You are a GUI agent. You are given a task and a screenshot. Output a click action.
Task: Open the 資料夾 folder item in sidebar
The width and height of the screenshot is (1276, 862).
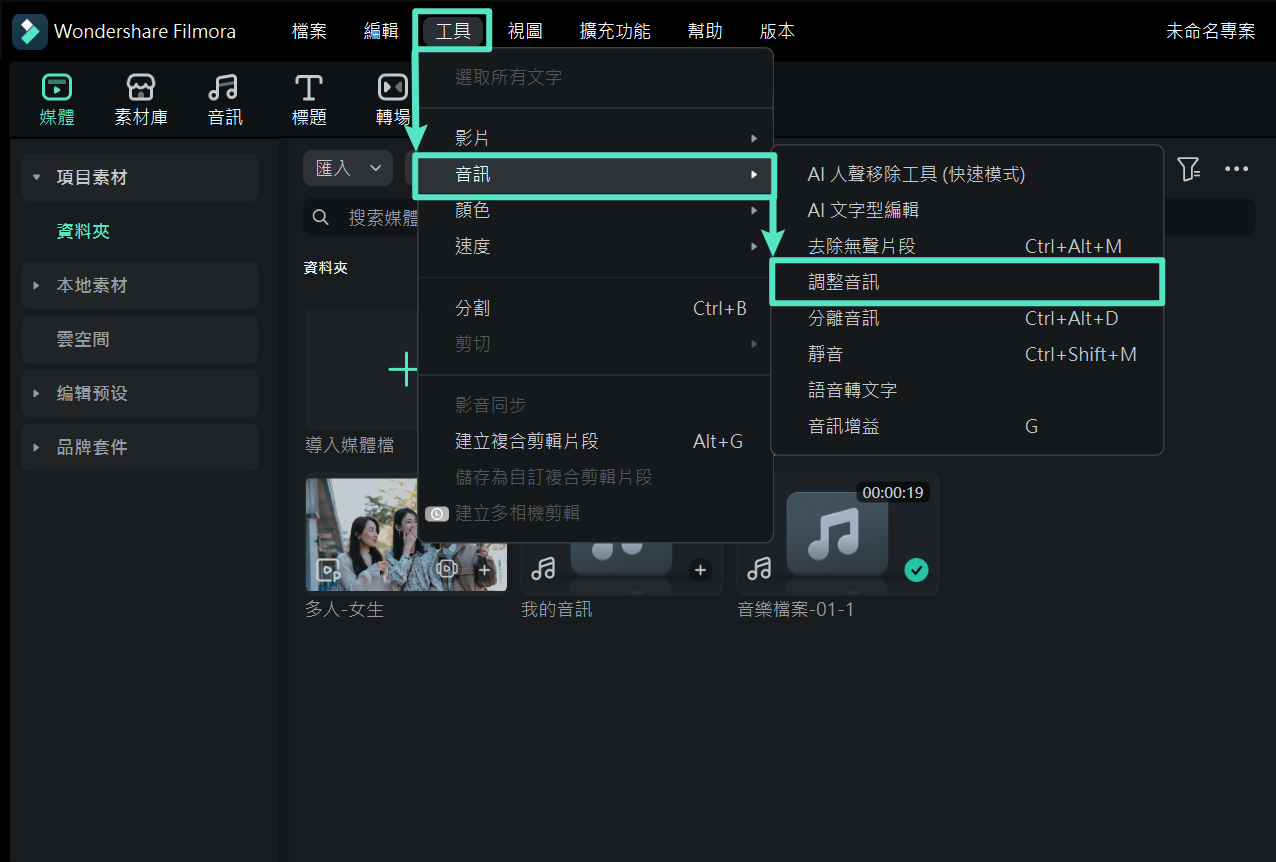coord(83,232)
